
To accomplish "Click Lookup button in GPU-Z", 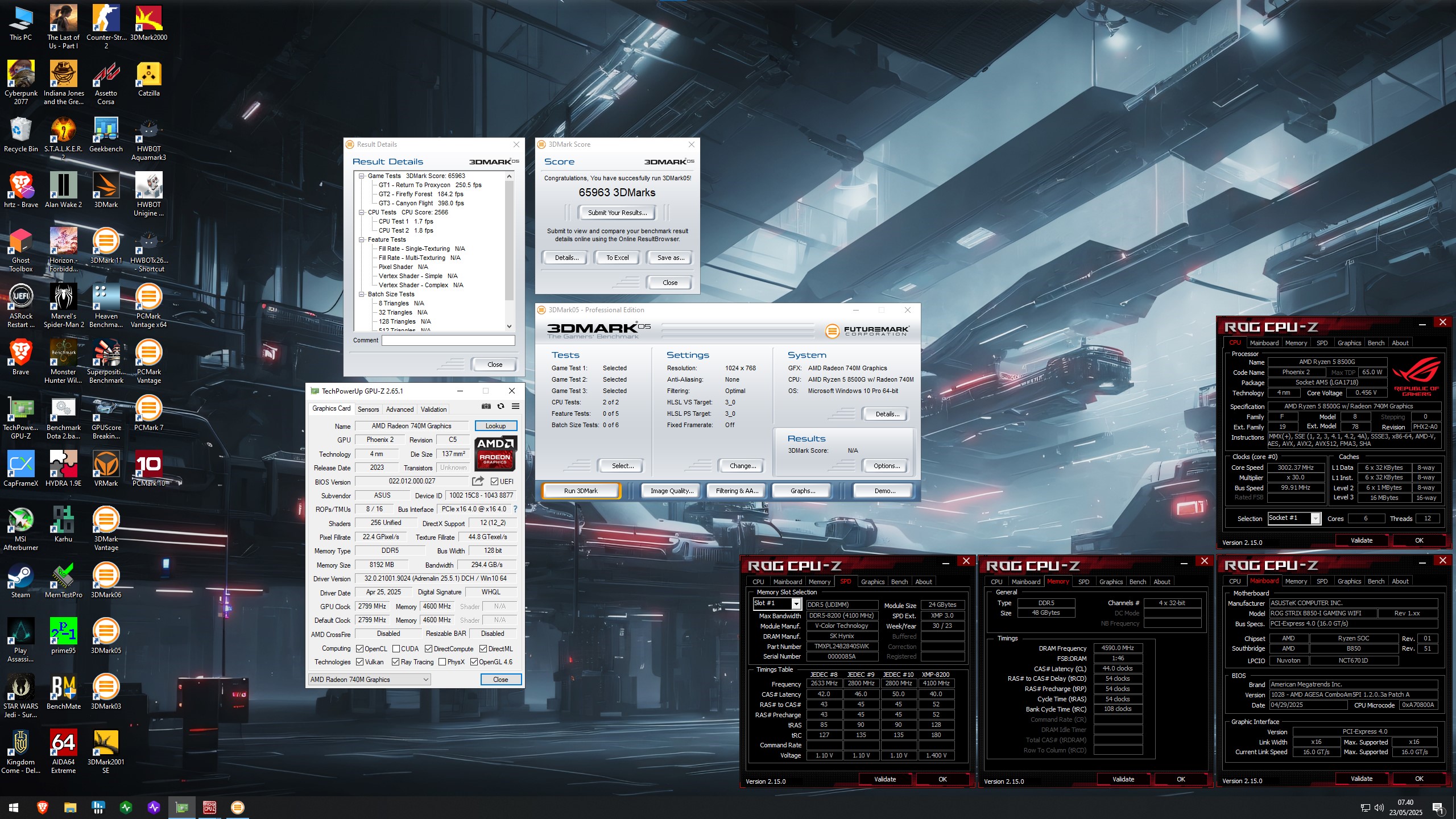I will pyautogui.click(x=495, y=426).
